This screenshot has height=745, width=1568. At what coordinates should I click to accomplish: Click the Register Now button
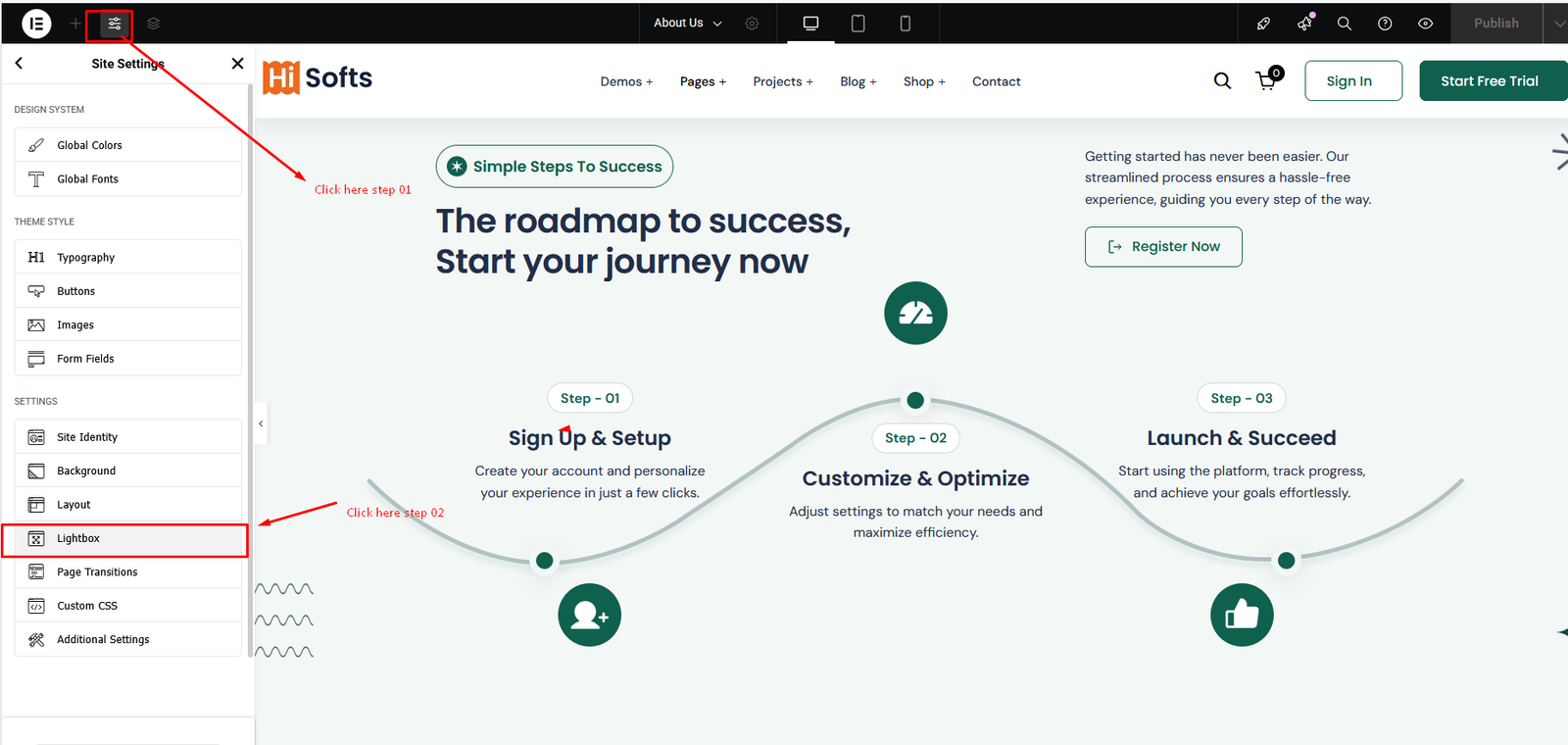(1163, 247)
